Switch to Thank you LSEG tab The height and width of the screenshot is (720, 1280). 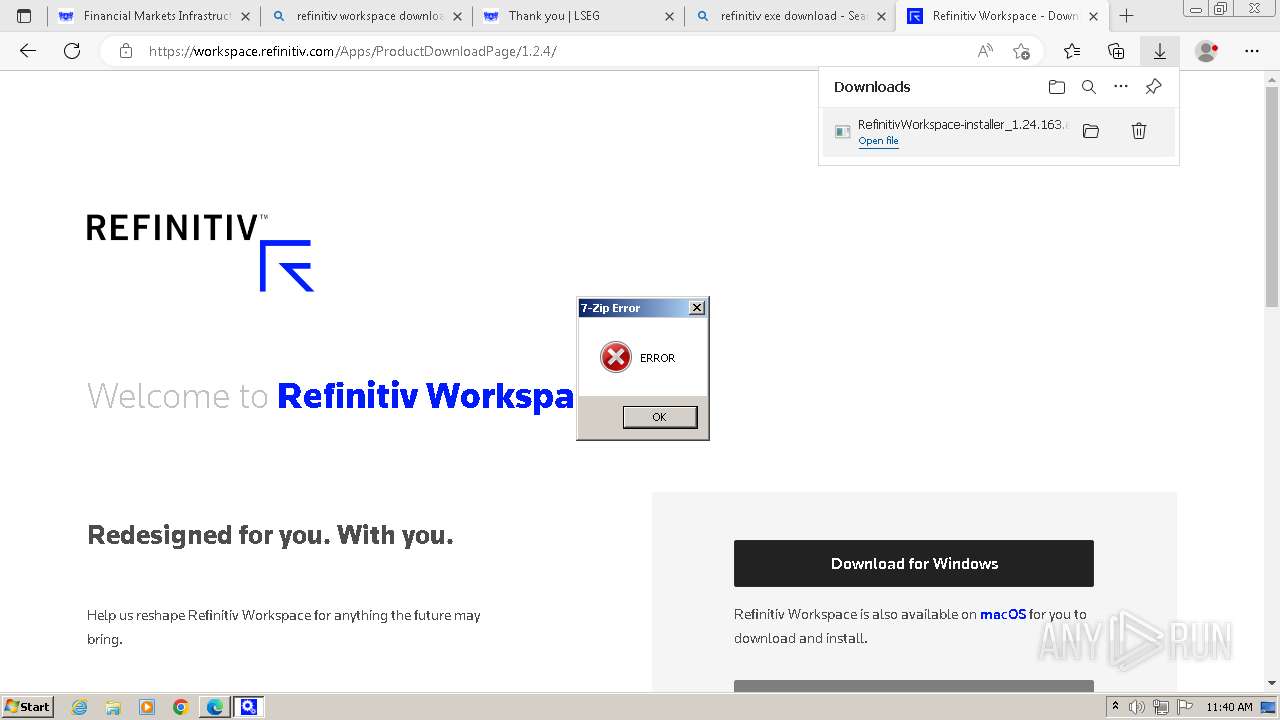580,16
